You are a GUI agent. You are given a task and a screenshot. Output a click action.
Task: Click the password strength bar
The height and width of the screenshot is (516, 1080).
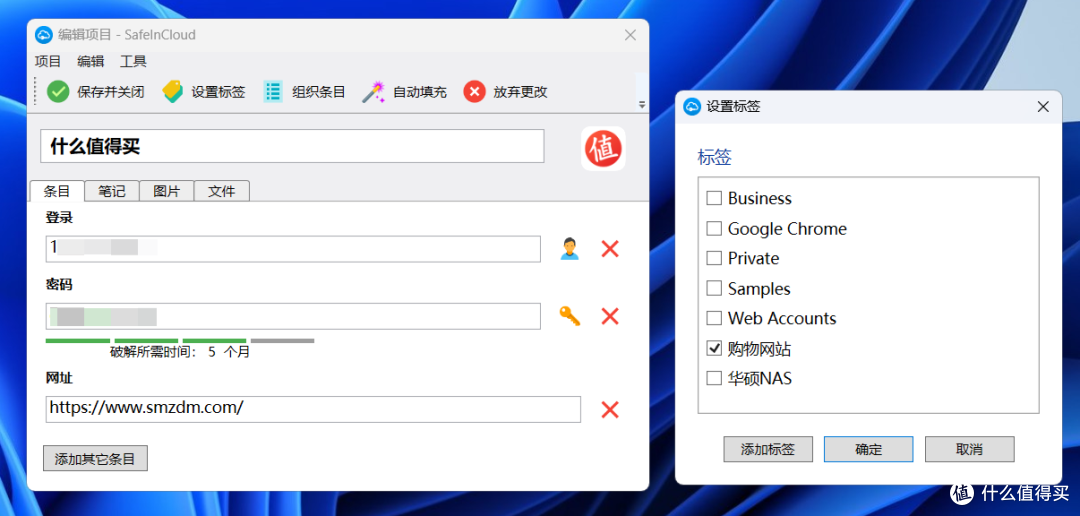pos(180,340)
